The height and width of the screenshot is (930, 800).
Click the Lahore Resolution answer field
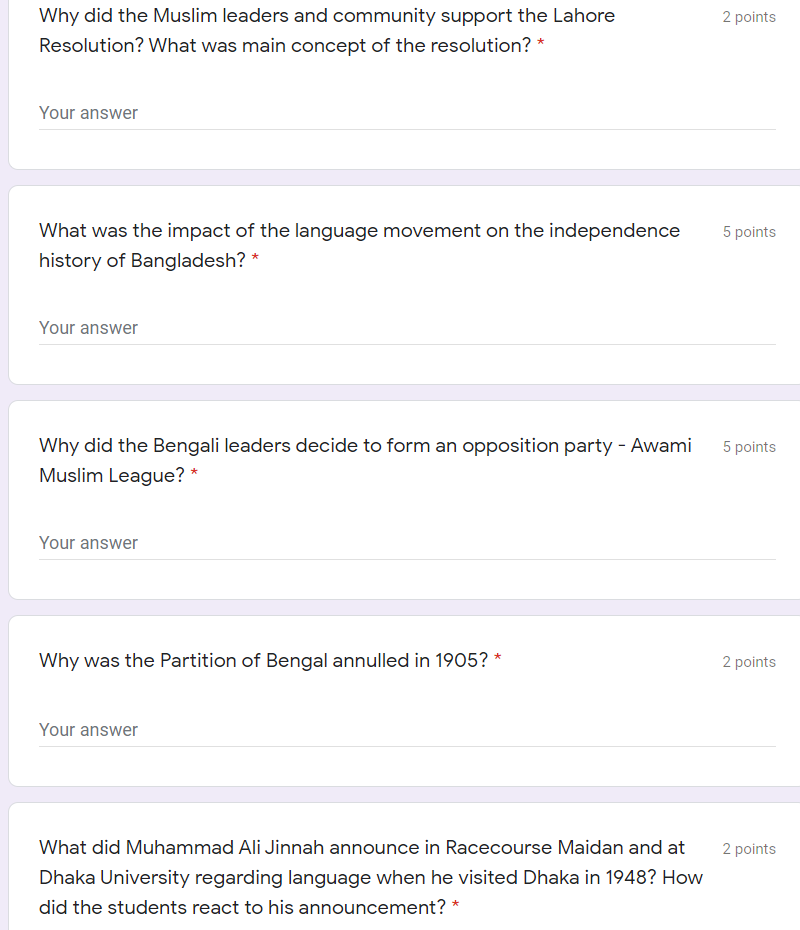tap(407, 113)
